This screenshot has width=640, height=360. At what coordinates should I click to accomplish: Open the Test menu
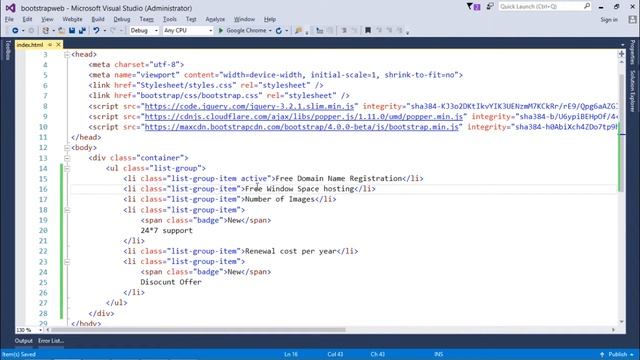point(191,19)
